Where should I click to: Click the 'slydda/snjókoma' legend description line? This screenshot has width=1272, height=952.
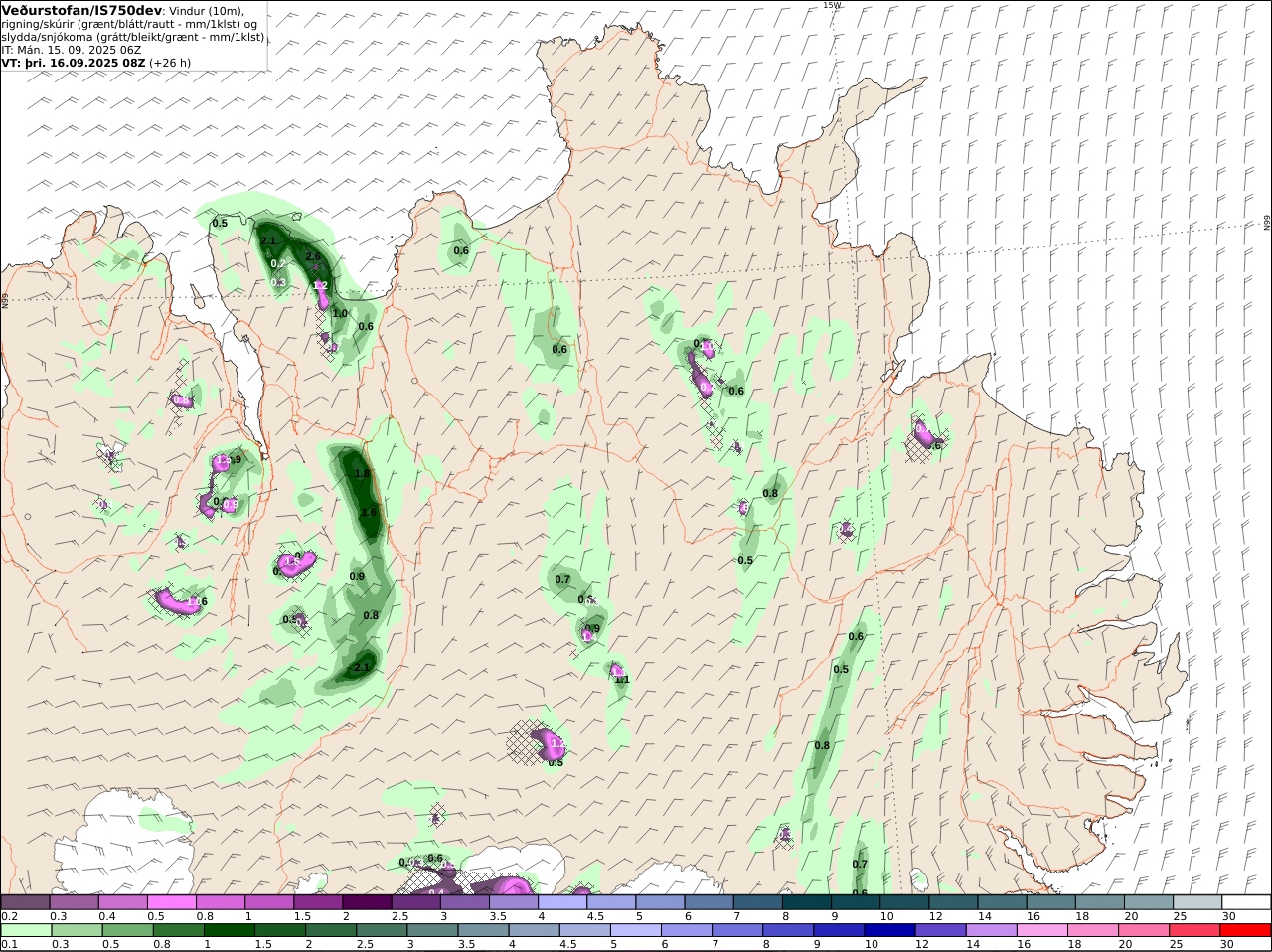[x=133, y=36]
